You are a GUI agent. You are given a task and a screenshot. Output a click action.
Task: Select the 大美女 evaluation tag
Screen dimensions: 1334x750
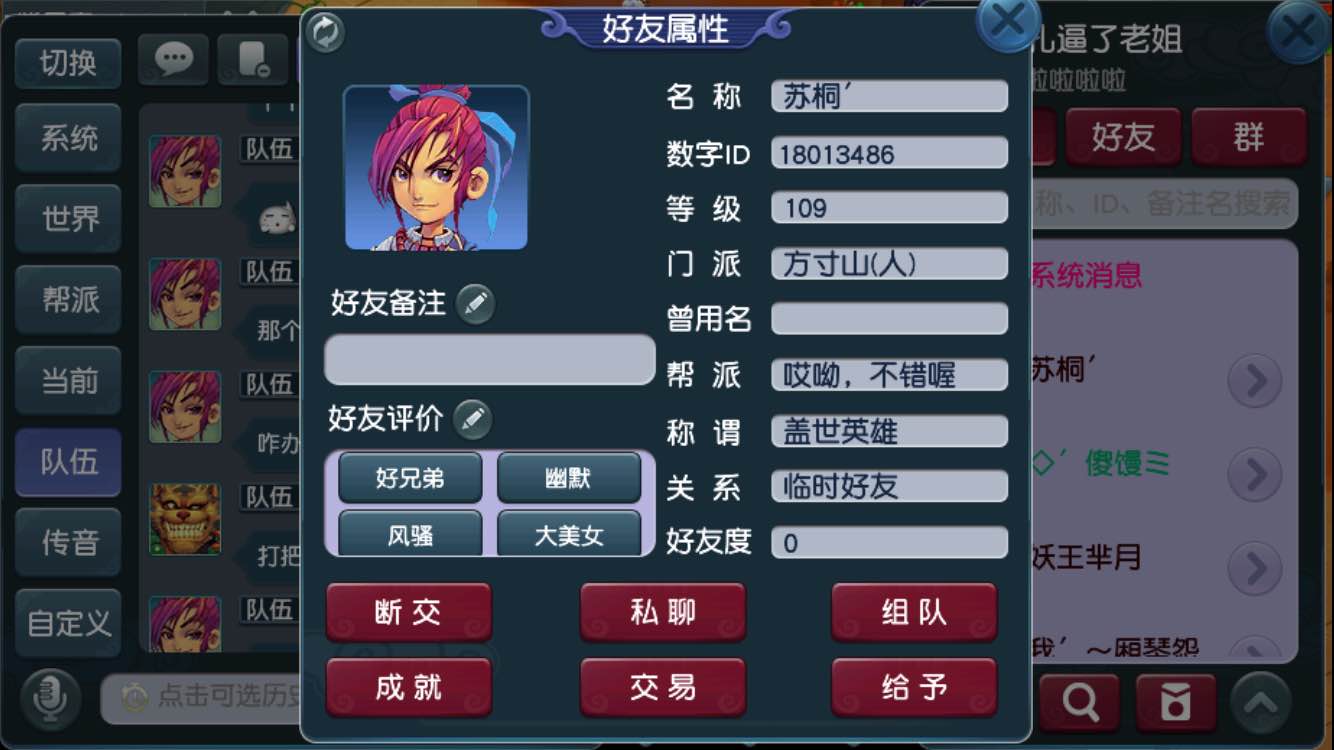[x=569, y=535]
